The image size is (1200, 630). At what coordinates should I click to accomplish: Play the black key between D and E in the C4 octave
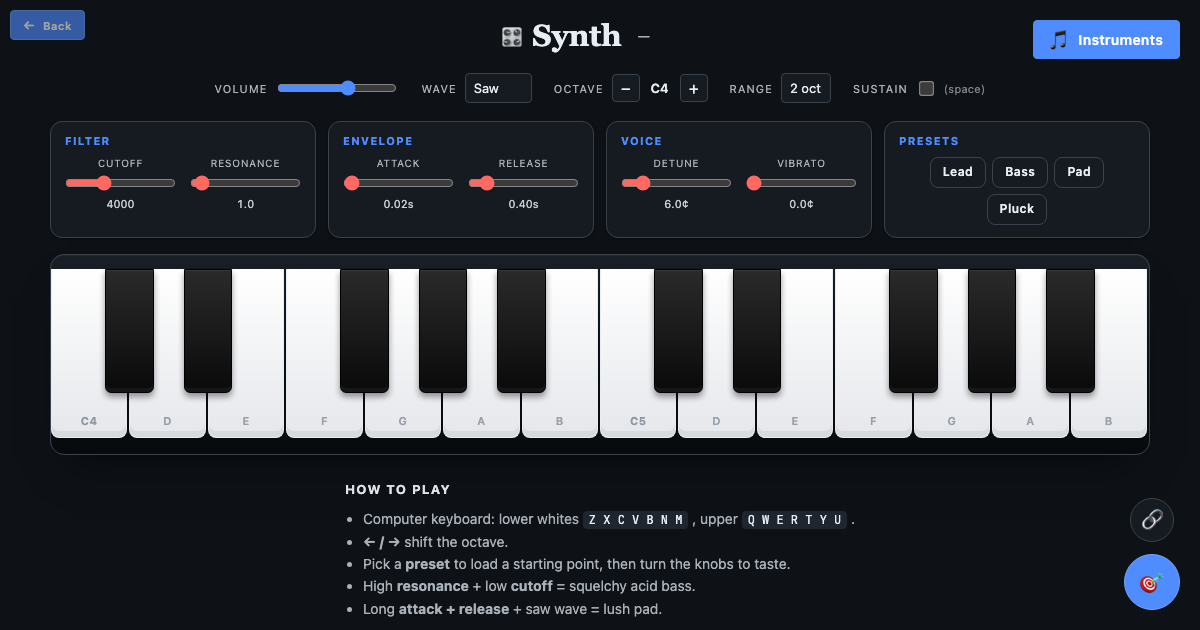(208, 330)
